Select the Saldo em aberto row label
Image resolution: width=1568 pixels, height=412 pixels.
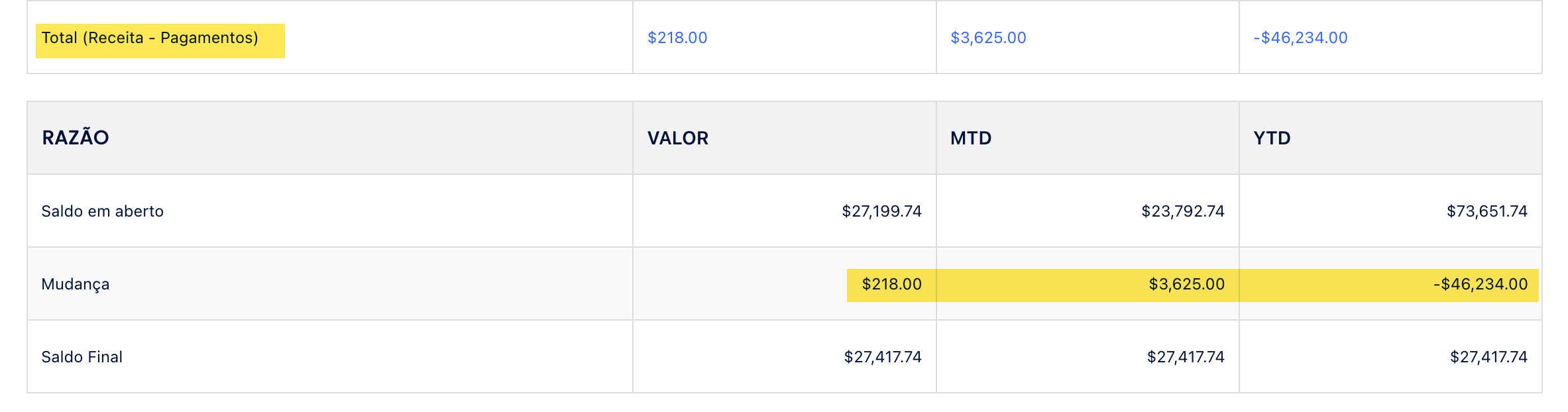102,211
